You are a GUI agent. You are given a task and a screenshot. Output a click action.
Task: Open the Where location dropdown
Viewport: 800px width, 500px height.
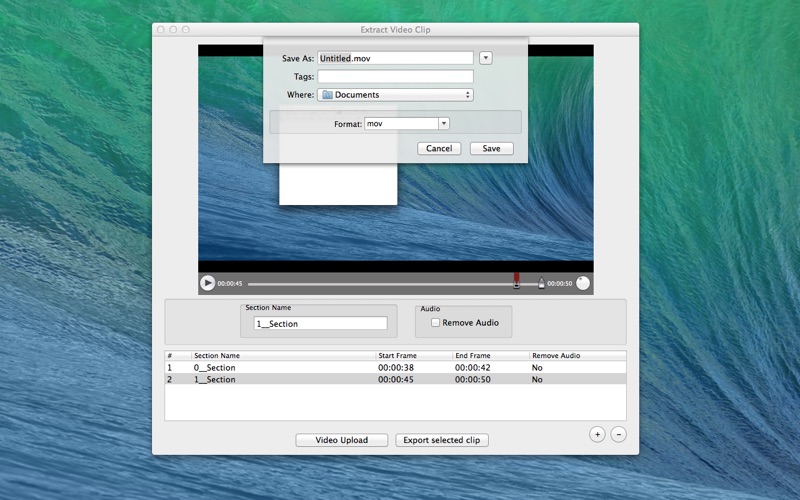[395, 95]
